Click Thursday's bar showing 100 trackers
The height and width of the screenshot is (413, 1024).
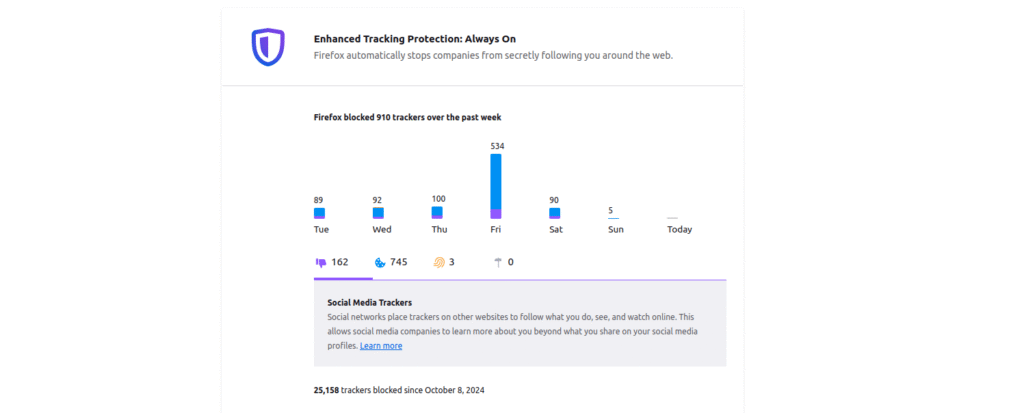437,212
